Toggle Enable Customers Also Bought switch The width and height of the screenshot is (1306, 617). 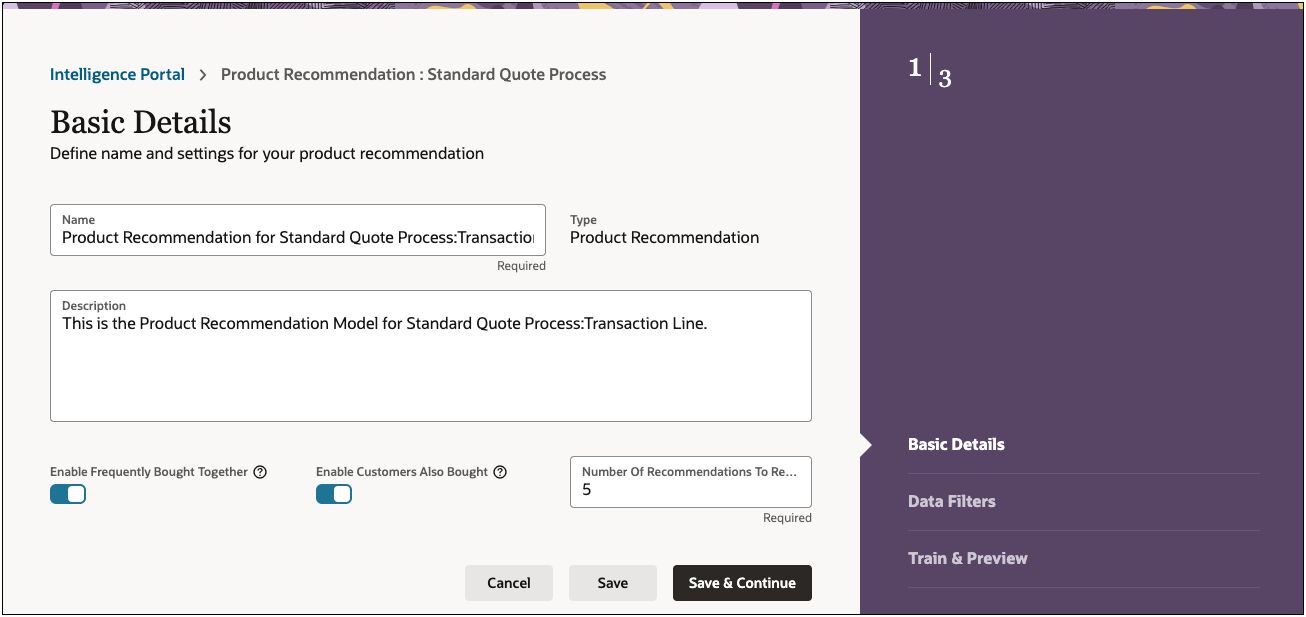[334, 494]
